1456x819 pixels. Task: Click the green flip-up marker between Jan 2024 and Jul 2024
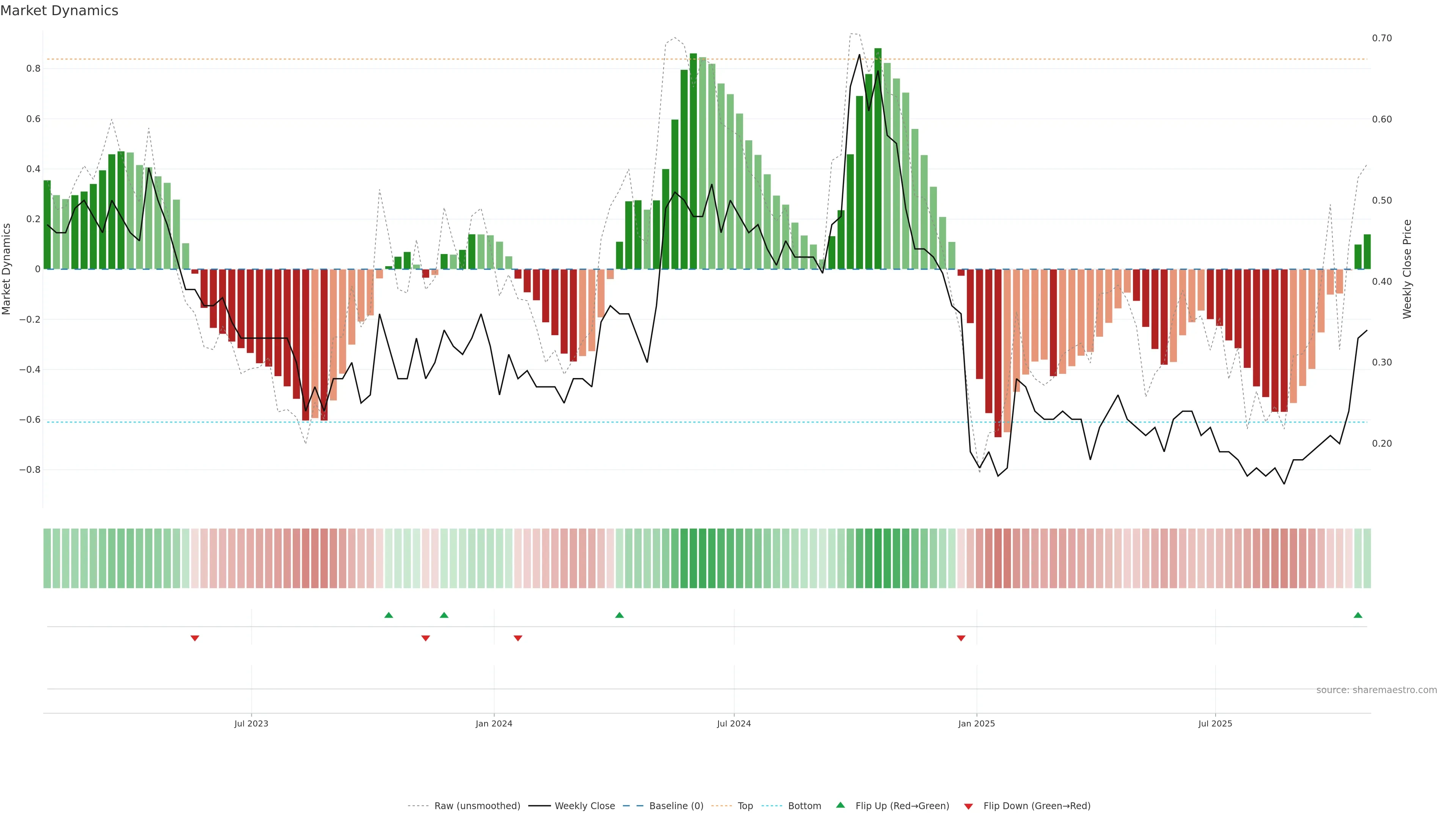click(619, 615)
